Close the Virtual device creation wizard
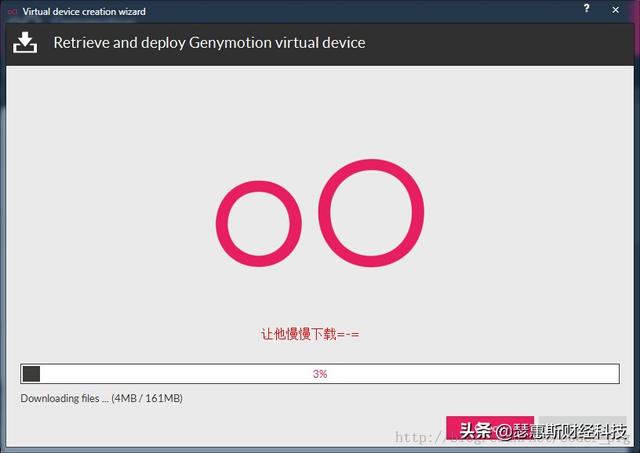 pyautogui.click(x=616, y=9)
